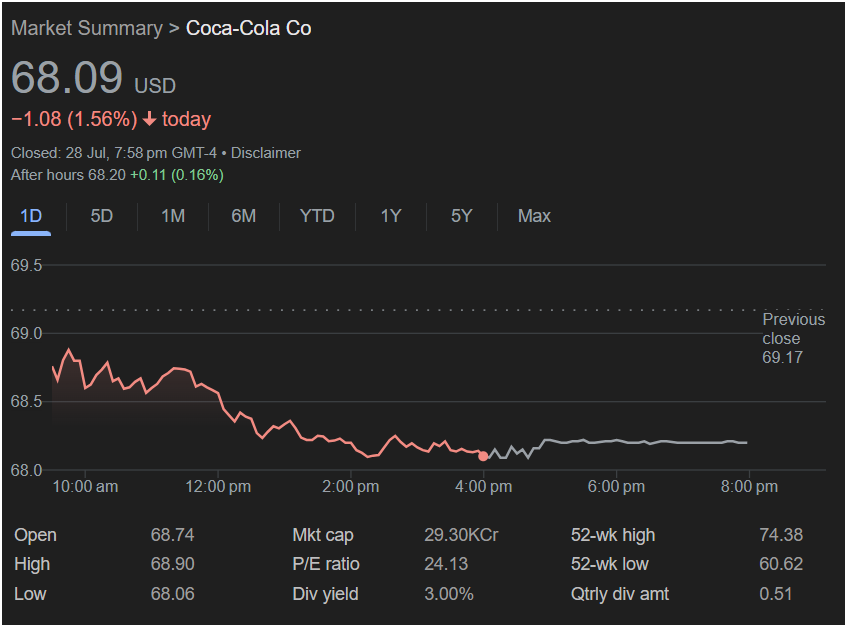Click the 8:00 pm axis label
The image size is (847, 627).
point(749,487)
